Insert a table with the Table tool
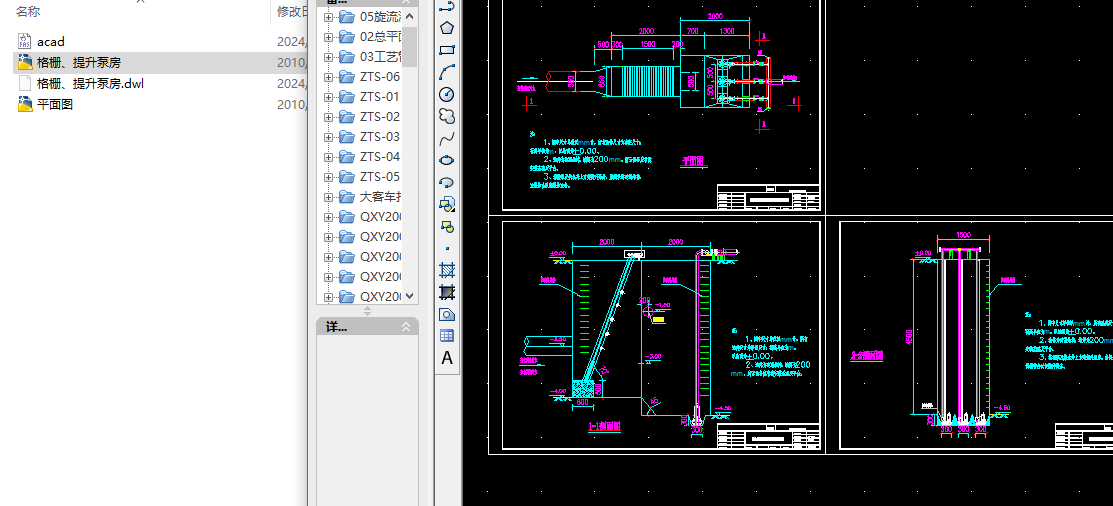Image resolution: width=1113 pixels, height=506 pixels. 447,336
